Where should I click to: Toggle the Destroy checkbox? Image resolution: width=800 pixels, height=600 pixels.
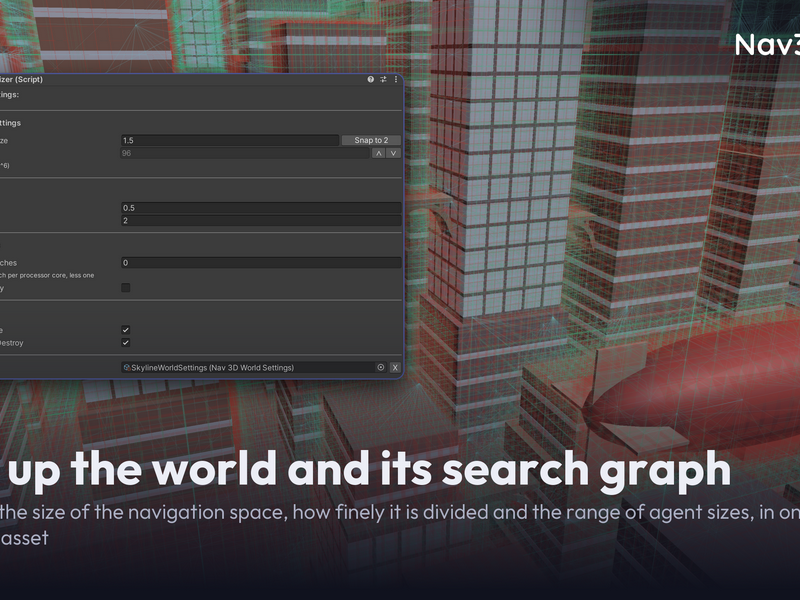pos(126,343)
